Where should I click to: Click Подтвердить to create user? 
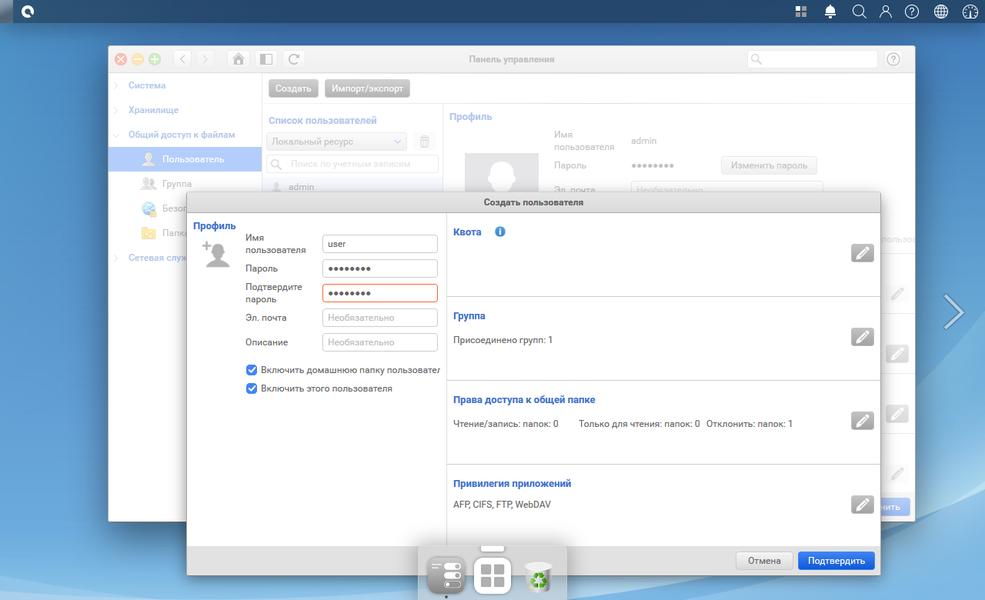click(836, 560)
